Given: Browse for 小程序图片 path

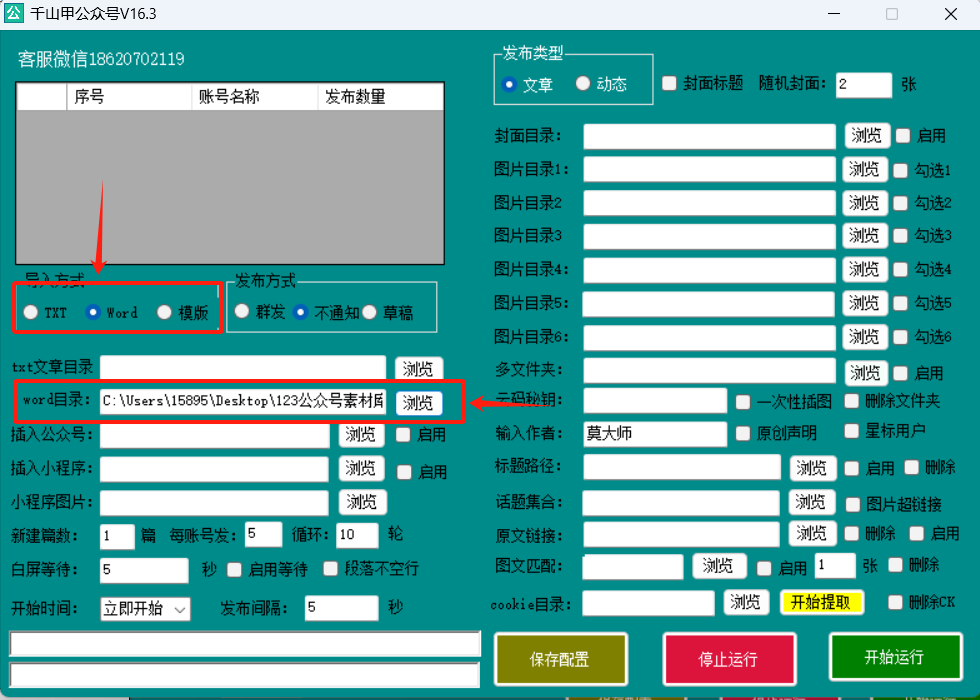Looking at the screenshot, I should pyautogui.click(x=362, y=502).
